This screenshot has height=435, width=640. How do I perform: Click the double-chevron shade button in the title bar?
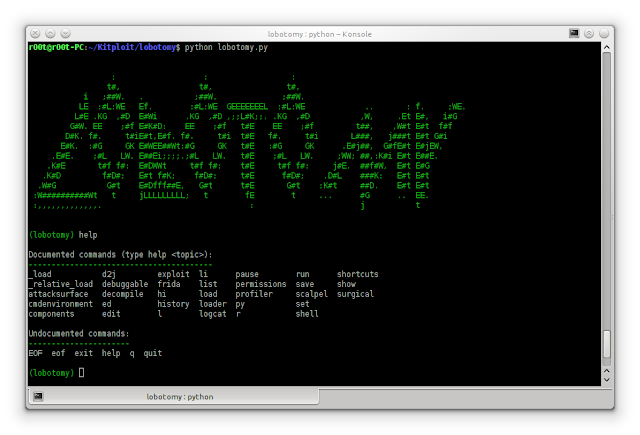(589, 33)
